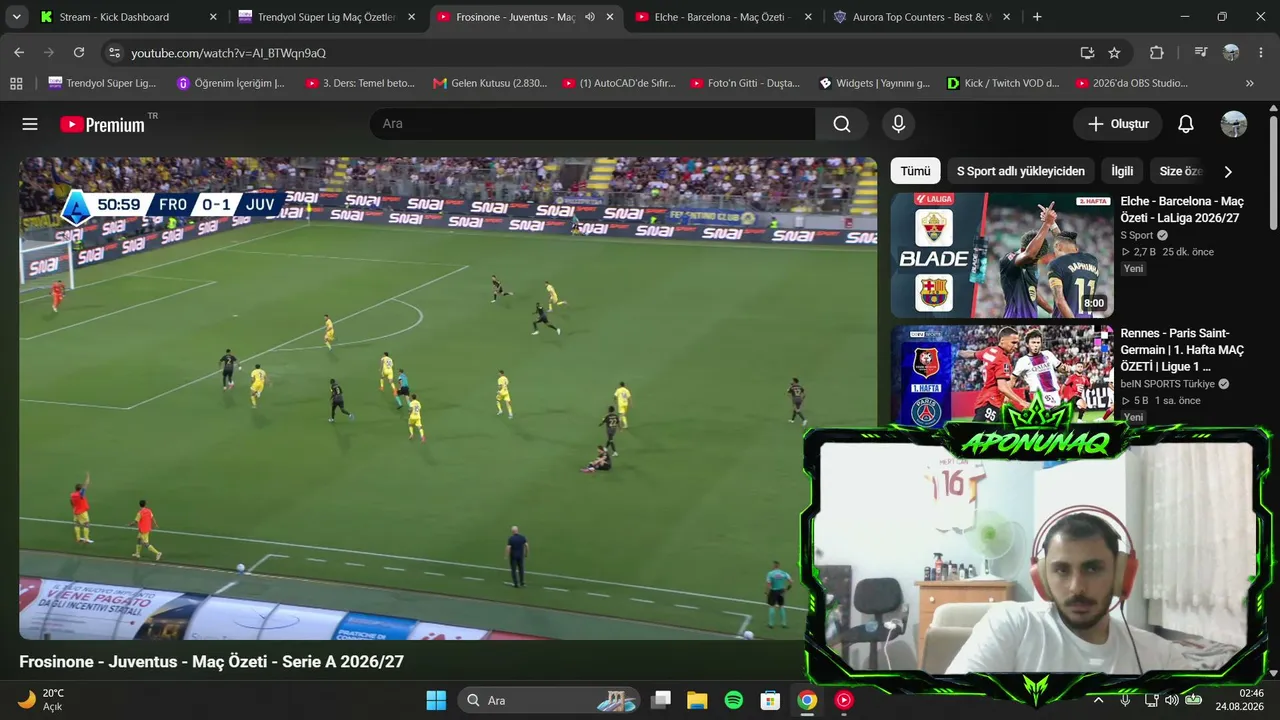Click the browser address bar URL
Image resolution: width=1280 pixels, height=720 pixels.
click(x=229, y=53)
